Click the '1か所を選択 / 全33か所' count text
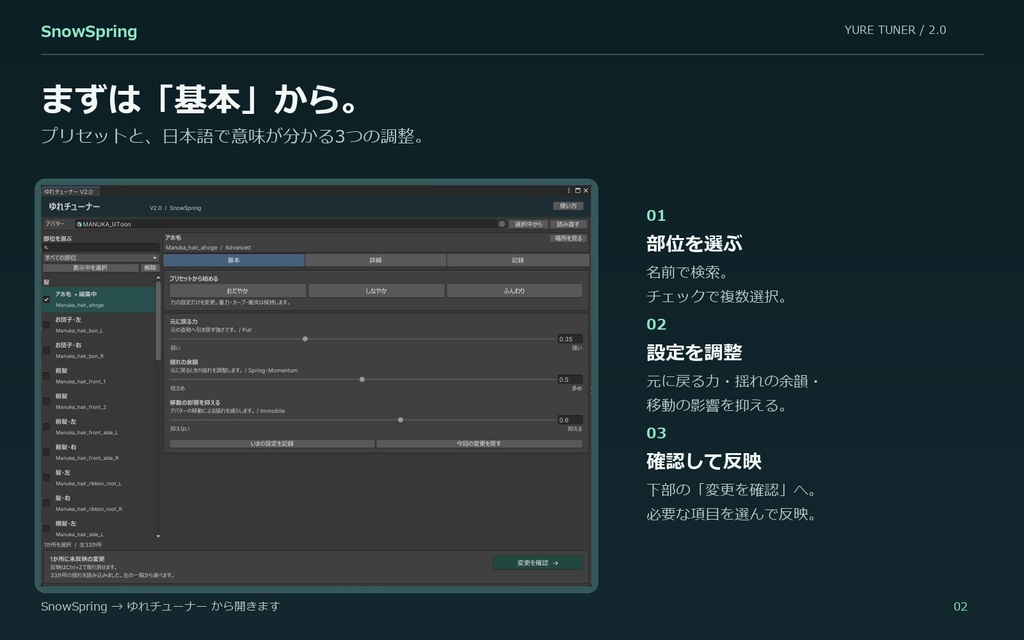The image size is (1024, 640). tap(72, 545)
